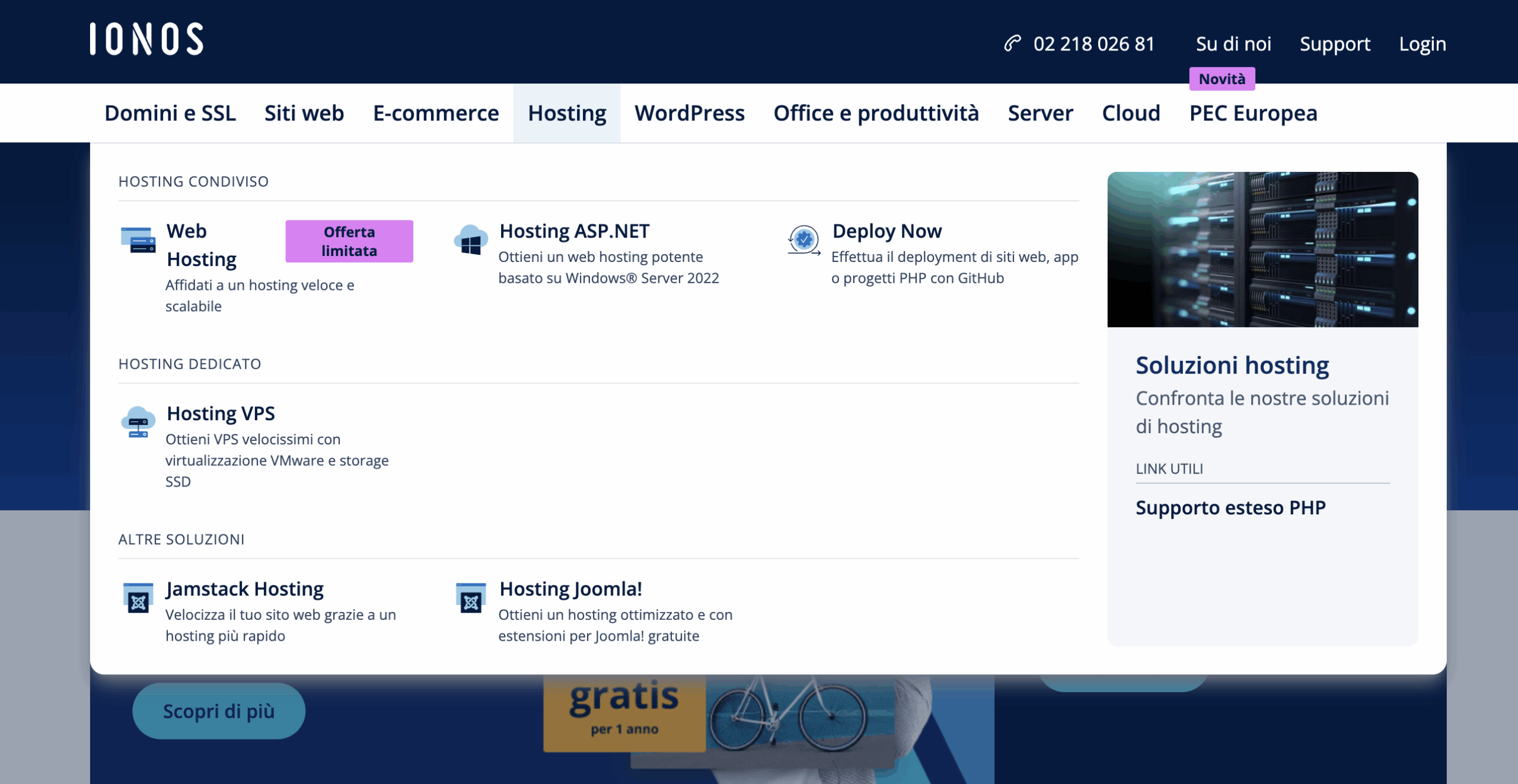Open the Server menu item
This screenshot has width=1518, height=784.
tap(1040, 113)
